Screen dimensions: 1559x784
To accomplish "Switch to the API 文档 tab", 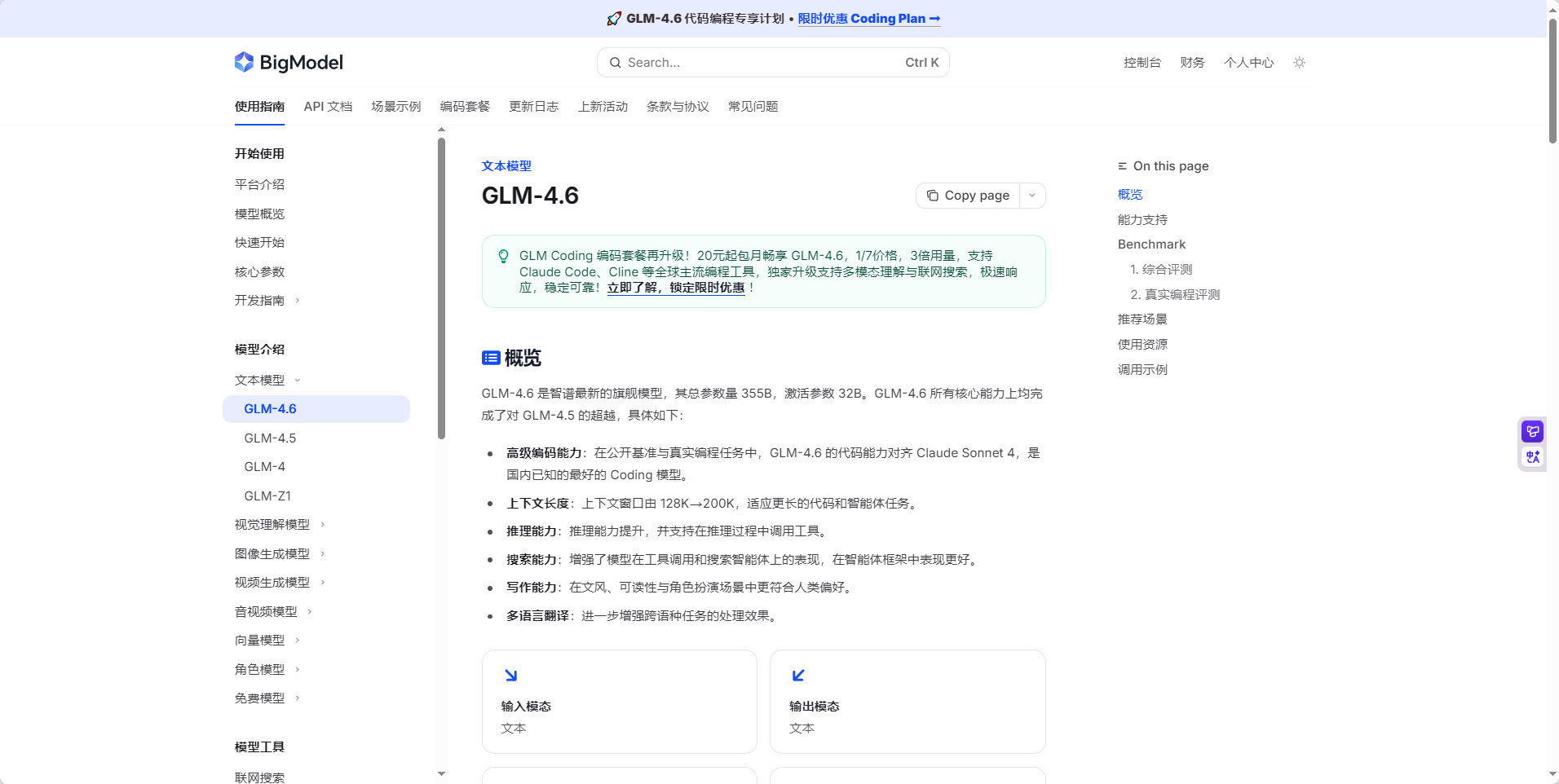I will coord(327,106).
